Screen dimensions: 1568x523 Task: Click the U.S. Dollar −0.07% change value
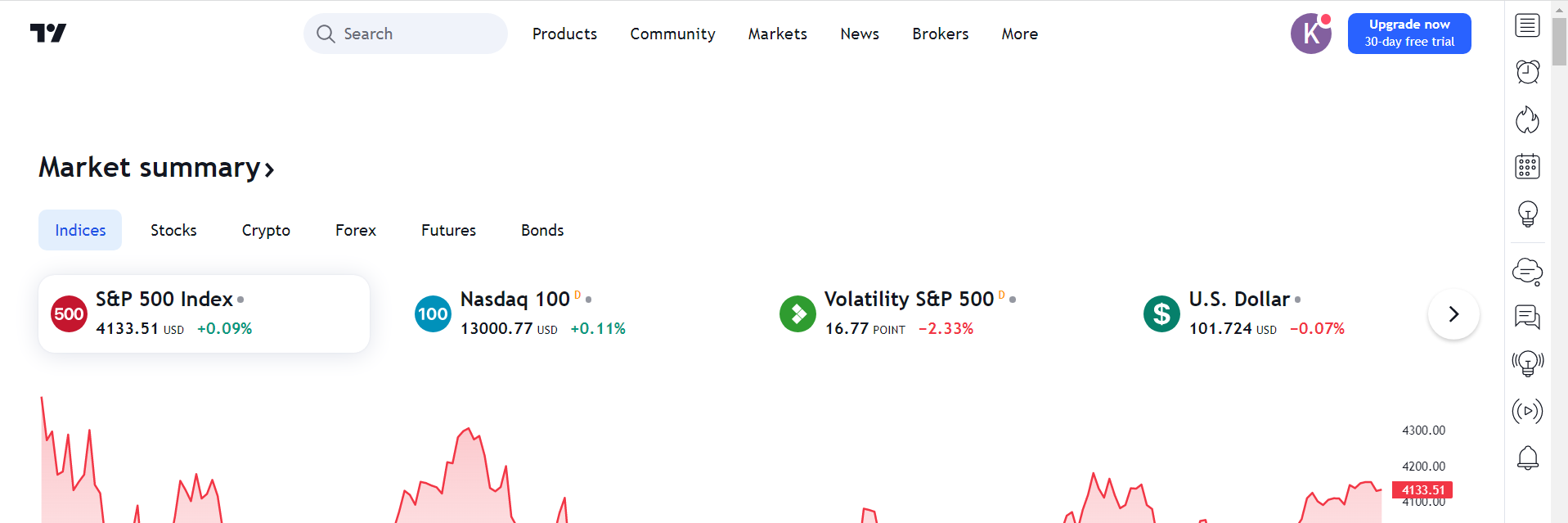[1317, 328]
